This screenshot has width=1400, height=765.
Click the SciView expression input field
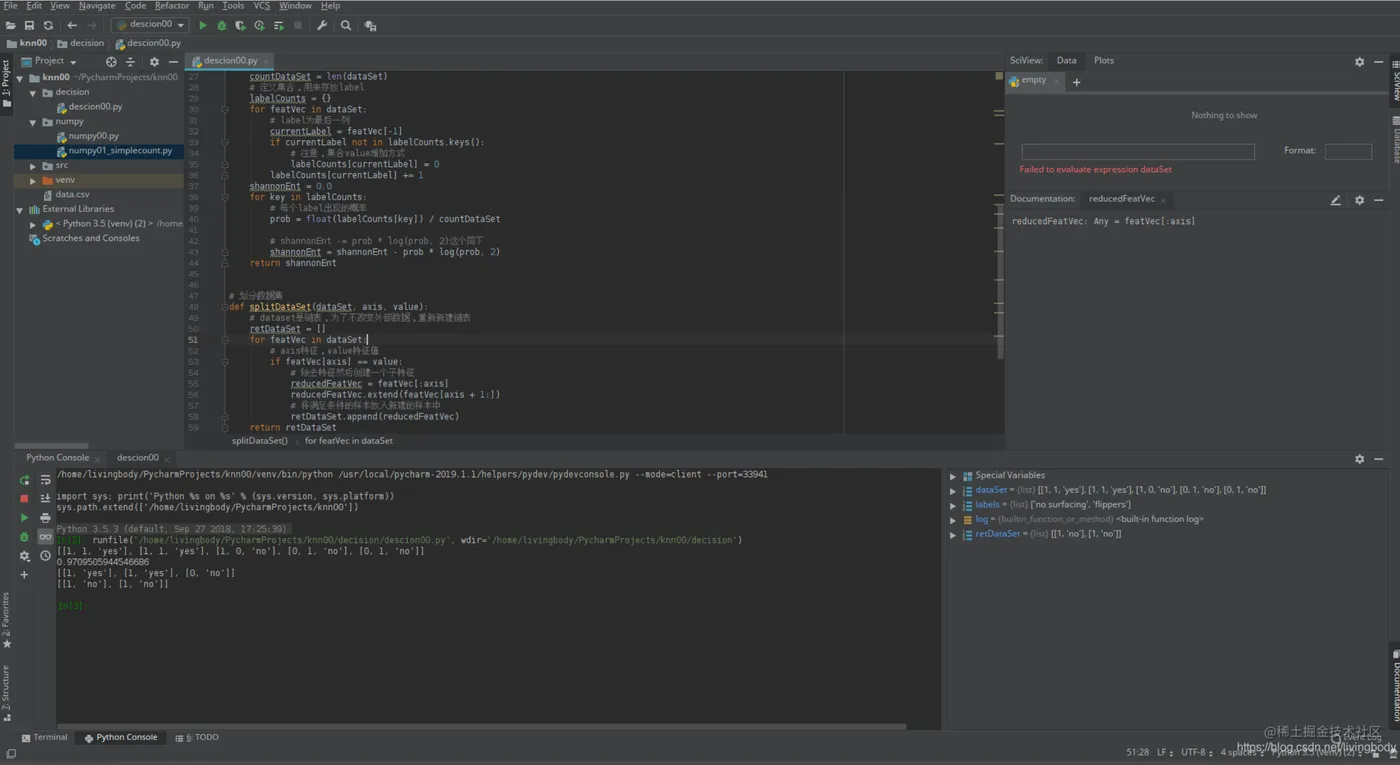1138,152
